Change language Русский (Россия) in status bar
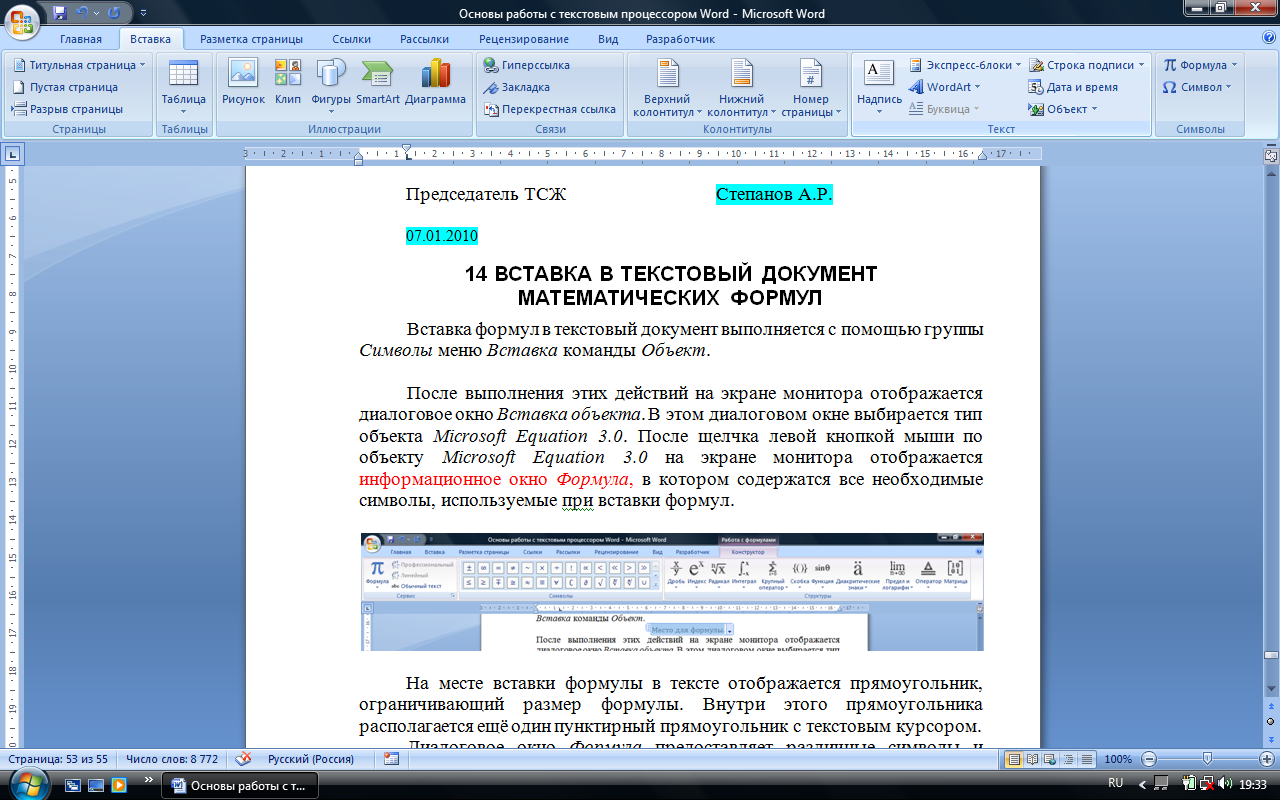 [x=310, y=759]
